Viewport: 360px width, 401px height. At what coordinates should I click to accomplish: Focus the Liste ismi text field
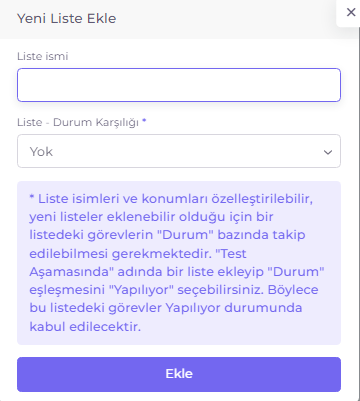pyautogui.click(x=179, y=85)
